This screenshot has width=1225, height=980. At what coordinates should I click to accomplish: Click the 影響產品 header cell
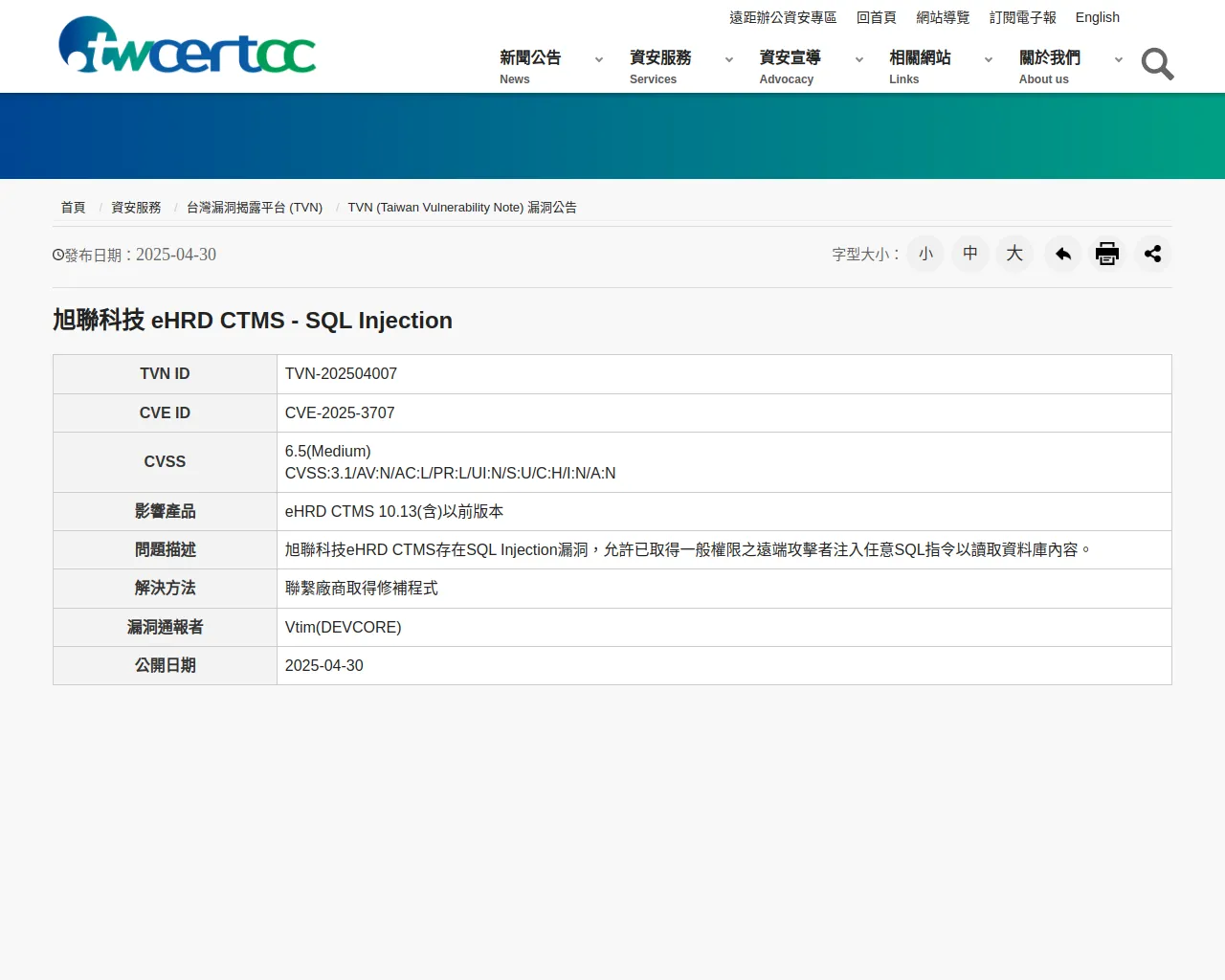[165, 511]
